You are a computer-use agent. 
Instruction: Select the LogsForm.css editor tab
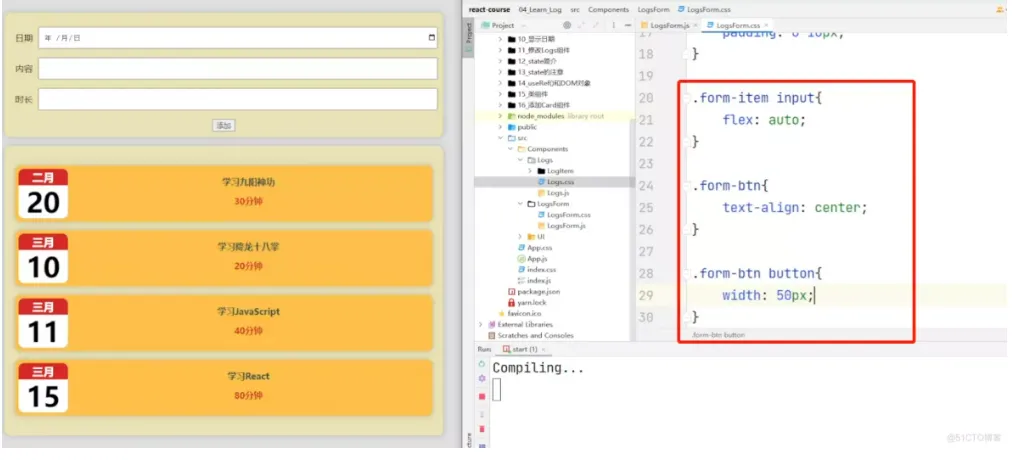click(736, 25)
